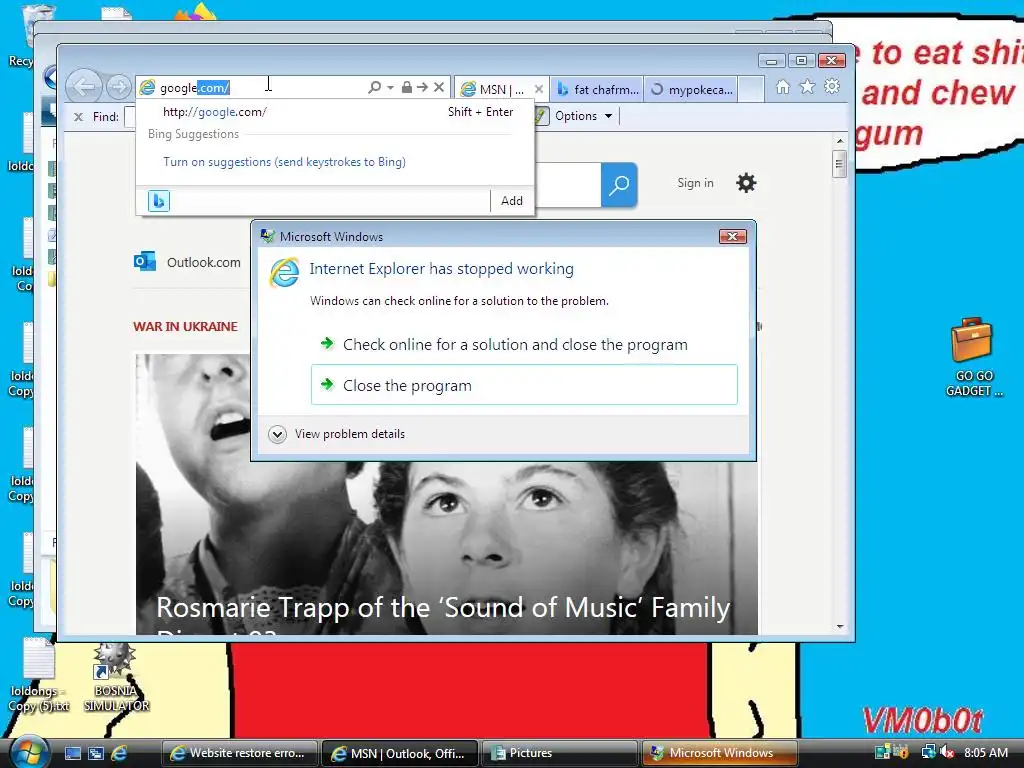Close the MSN tab
The height and width of the screenshot is (768, 1024).
[x=539, y=89]
